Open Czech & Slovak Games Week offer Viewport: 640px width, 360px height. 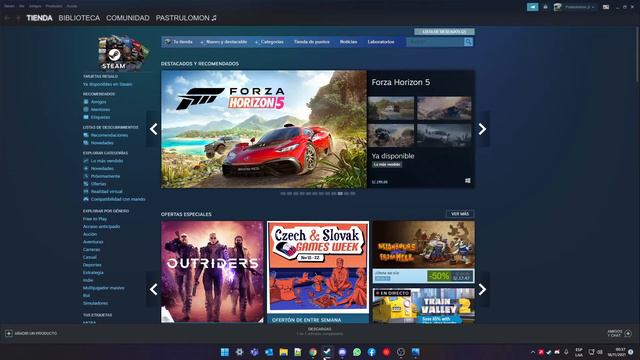[318, 272]
